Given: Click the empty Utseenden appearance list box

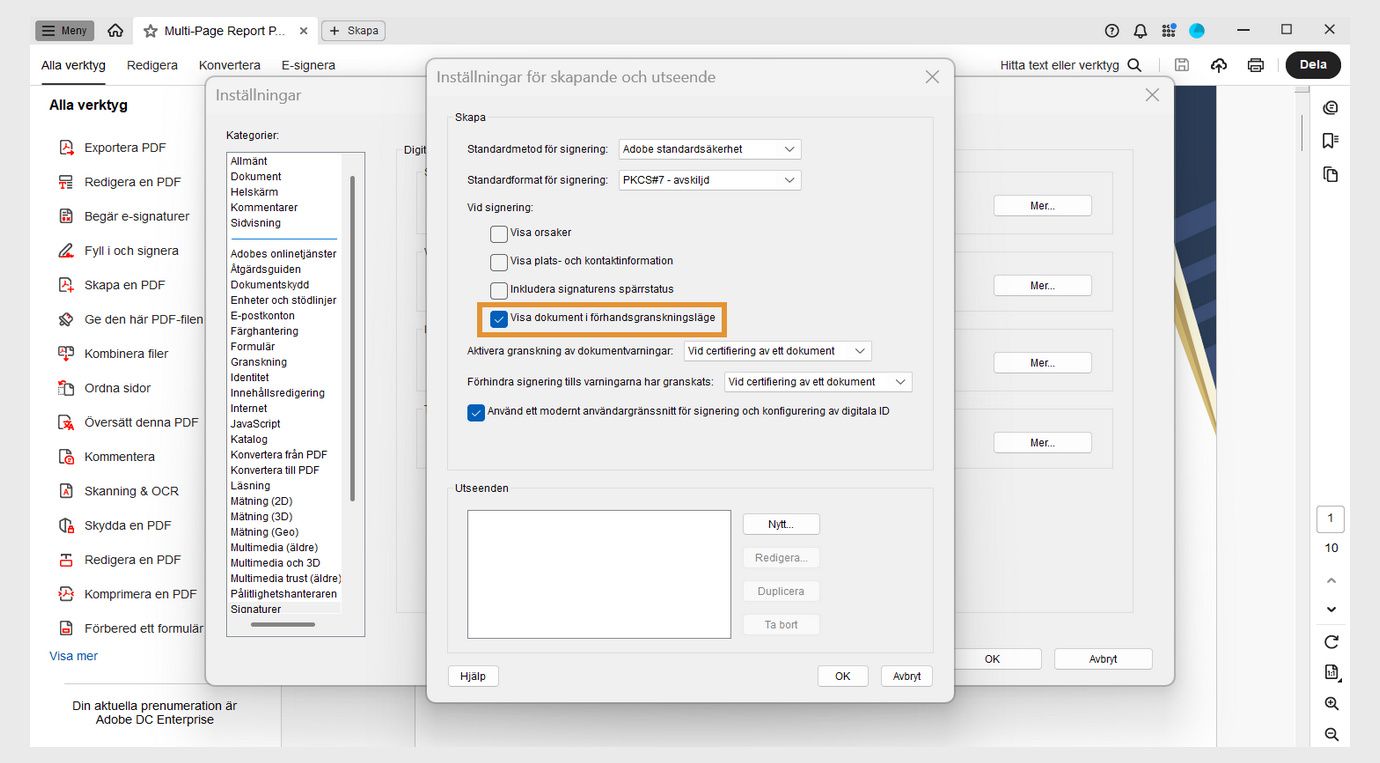Looking at the screenshot, I should tap(599, 574).
